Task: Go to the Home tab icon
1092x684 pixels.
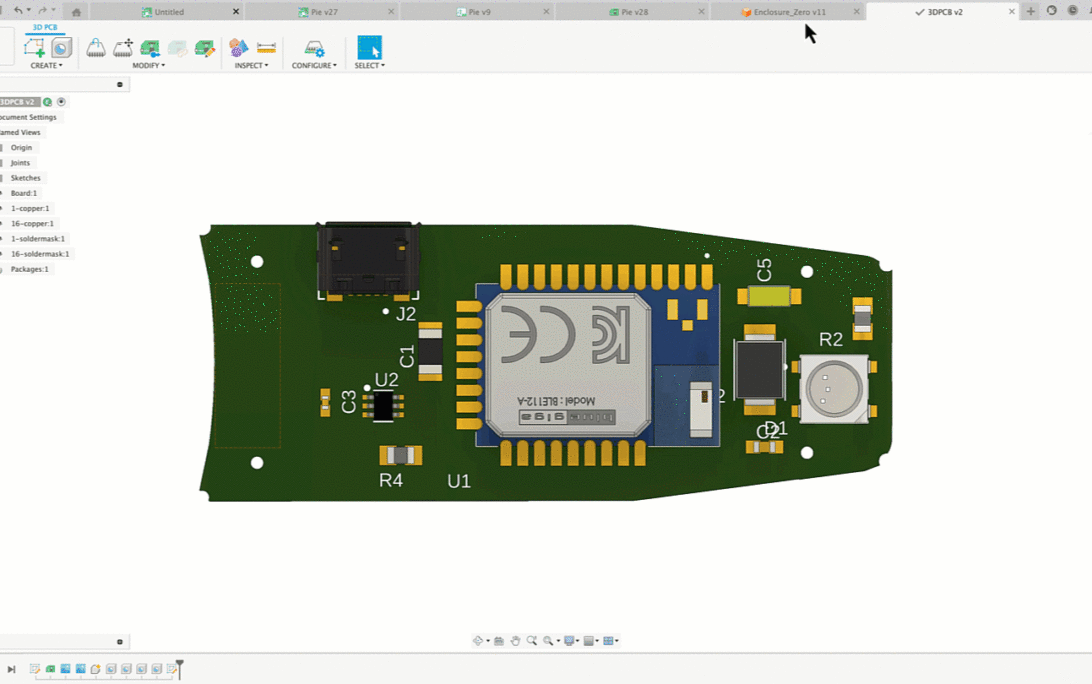Action: [76, 12]
